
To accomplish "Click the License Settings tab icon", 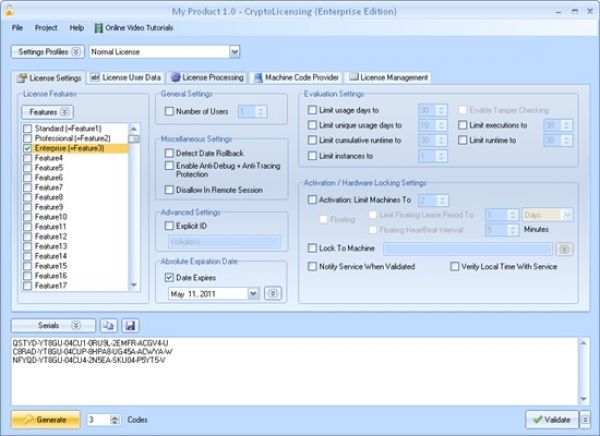I will [x=21, y=78].
